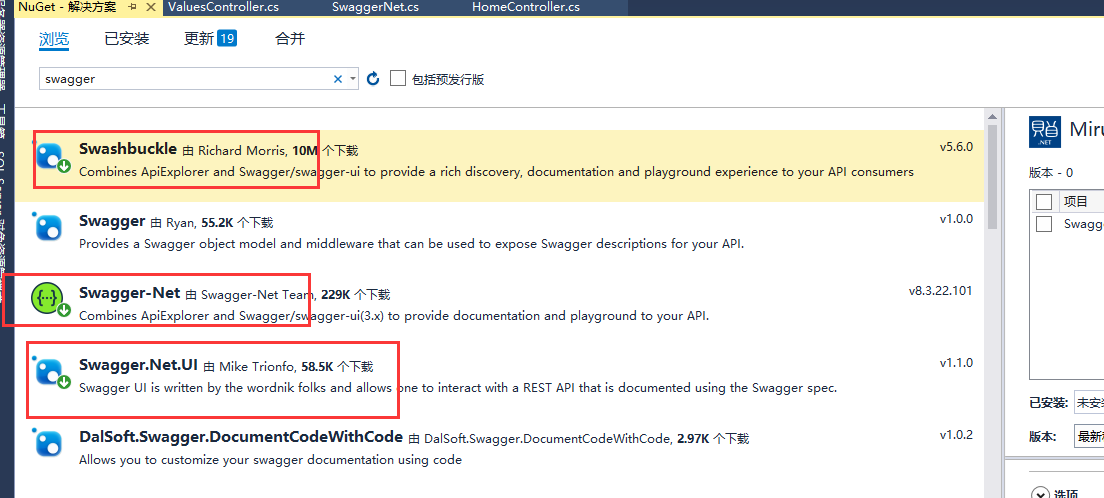
Task: Select the Swagger-Net package title
Action: coord(130,292)
